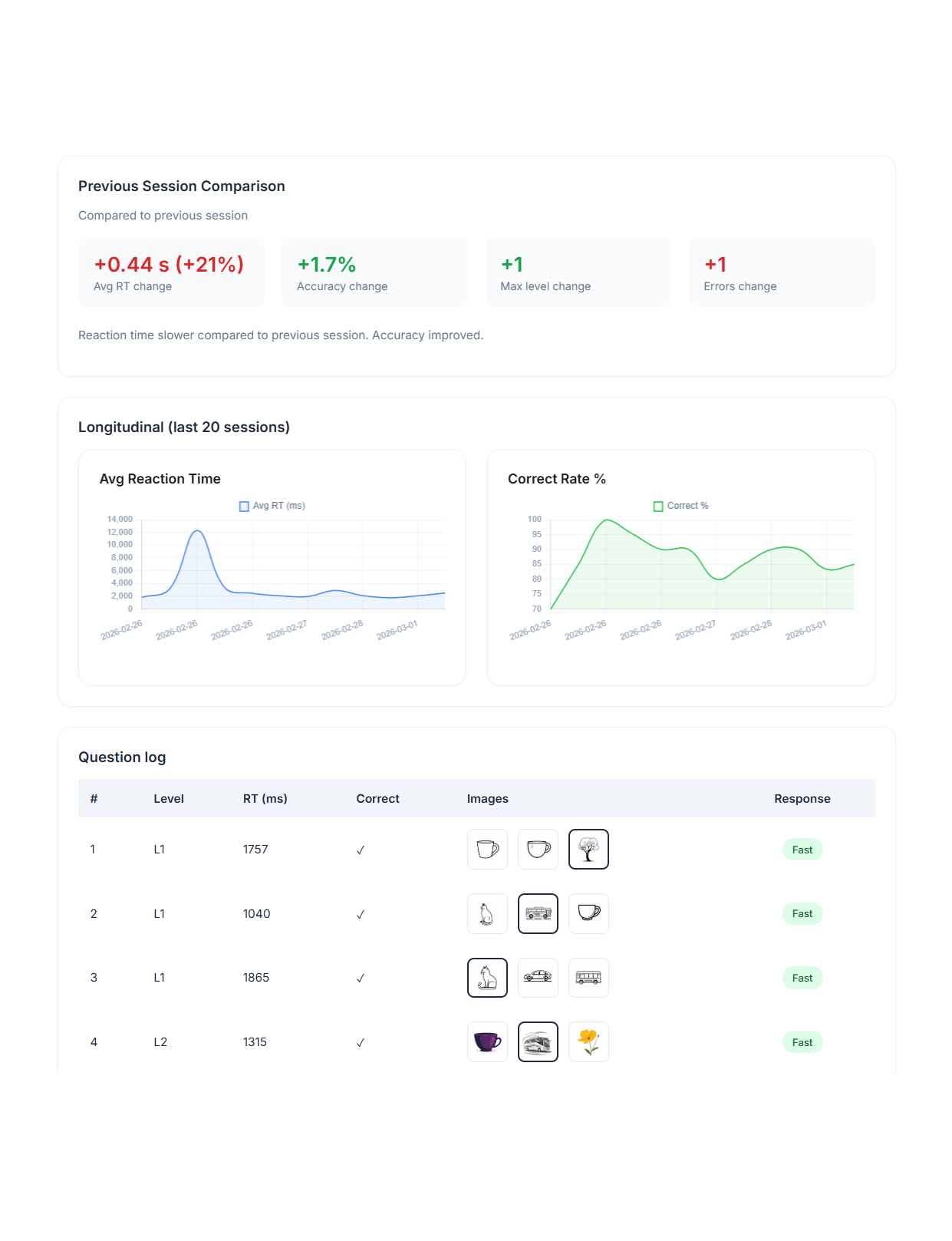Select the sketched coach bus in question 4
952x1241 pixels.
[x=538, y=1041]
